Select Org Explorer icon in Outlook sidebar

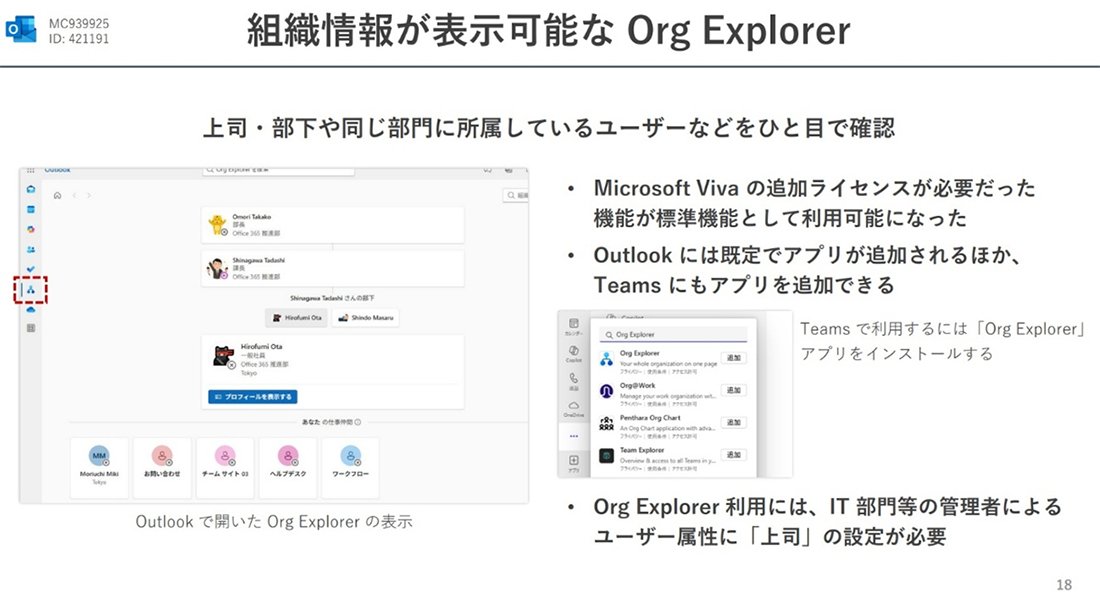pos(31,290)
